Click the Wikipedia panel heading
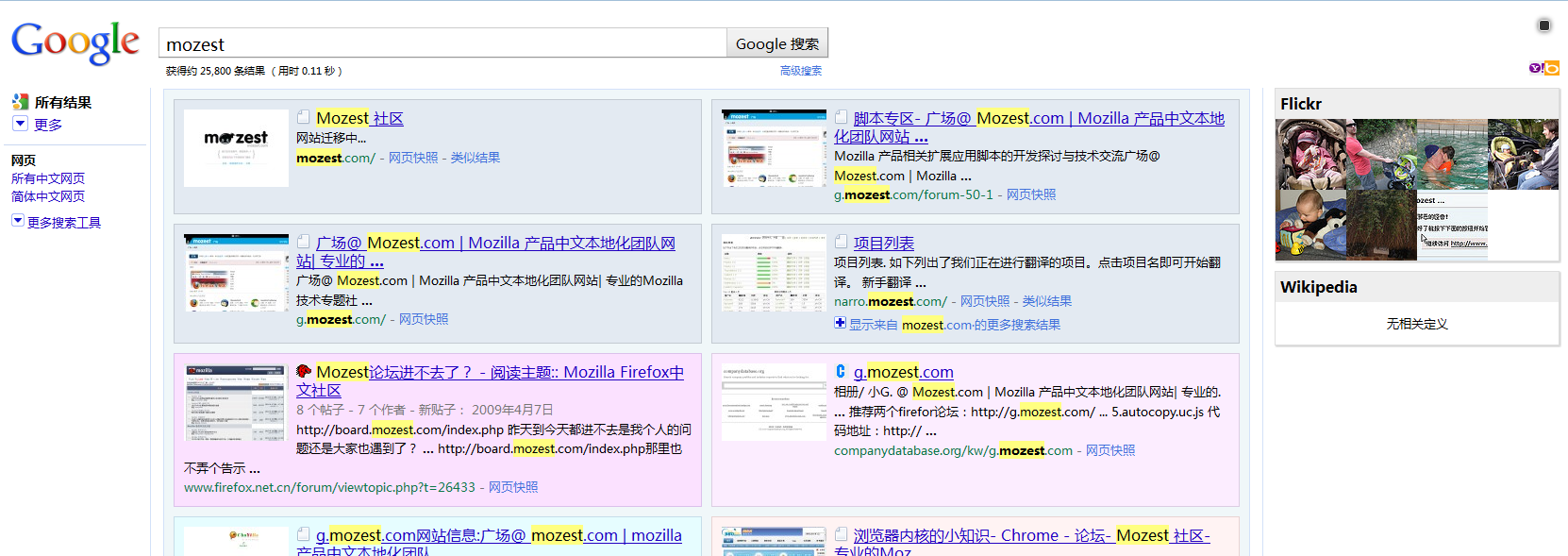1568x556 pixels. click(1319, 287)
